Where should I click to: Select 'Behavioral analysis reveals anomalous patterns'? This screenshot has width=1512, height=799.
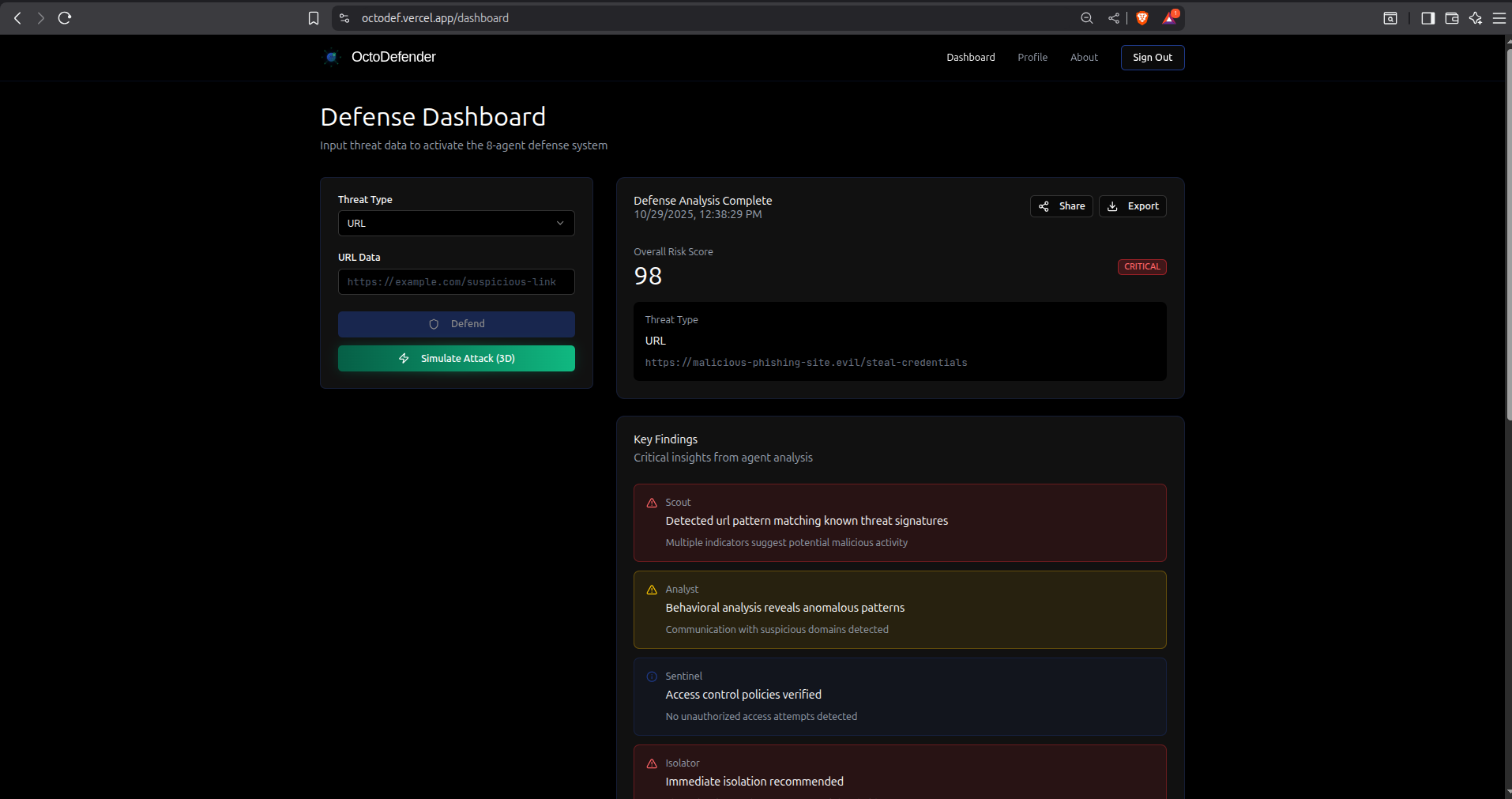[785, 608]
